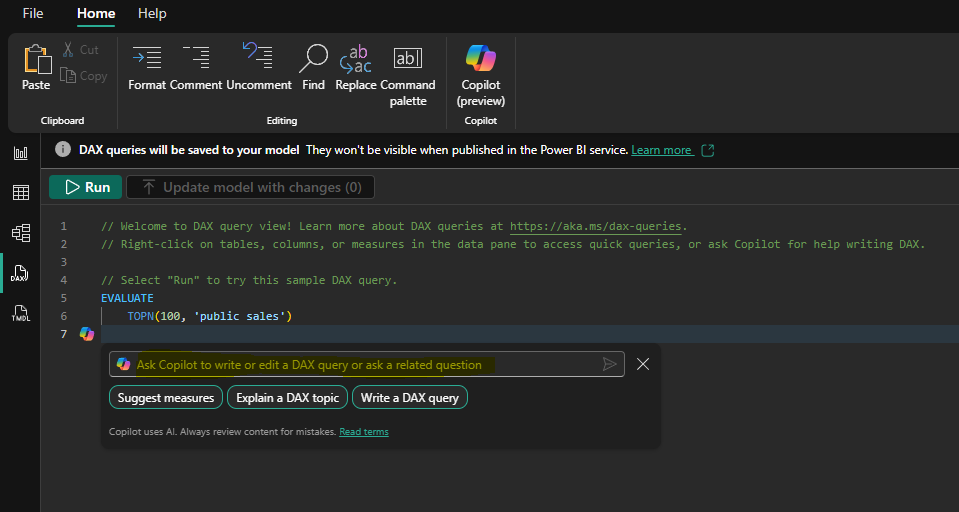The image size is (959, 512).
Task: Open the Learn more link
Action: point(661,150)
